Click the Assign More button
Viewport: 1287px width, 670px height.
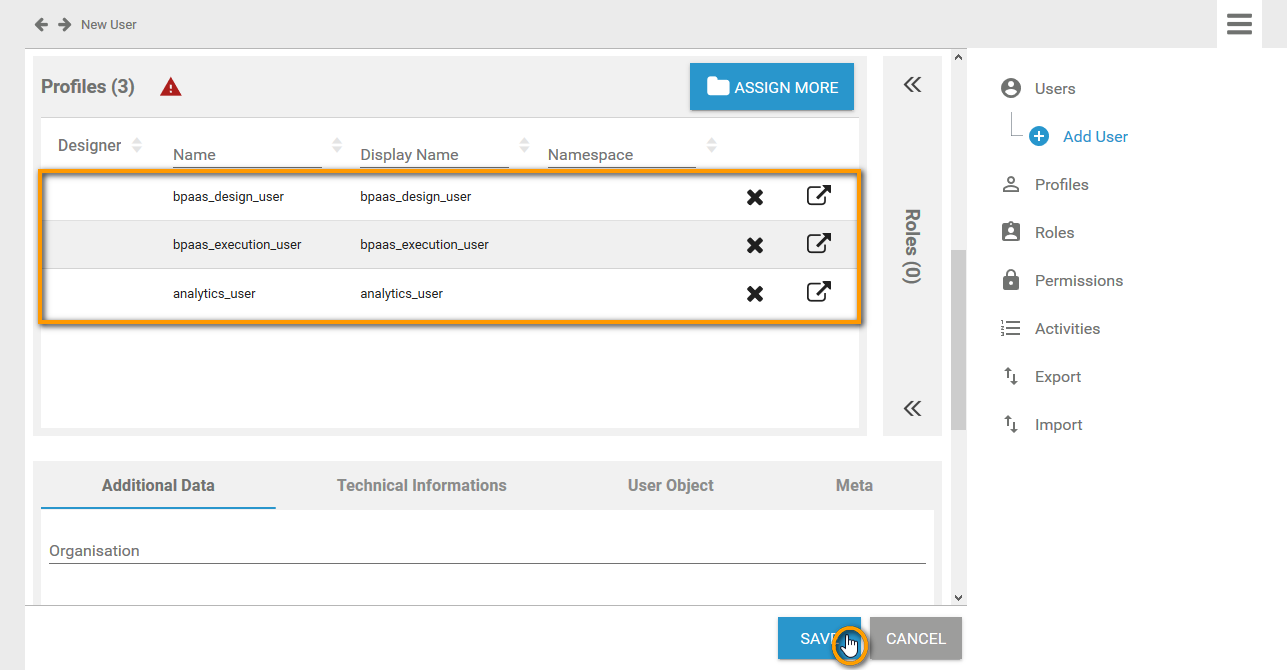pyautogui.click(x=772, y=87)
